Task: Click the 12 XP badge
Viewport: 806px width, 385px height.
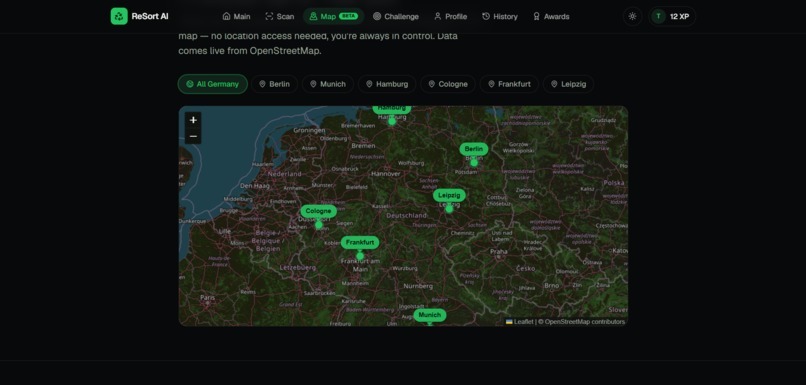Action: (x=672, y=16)
